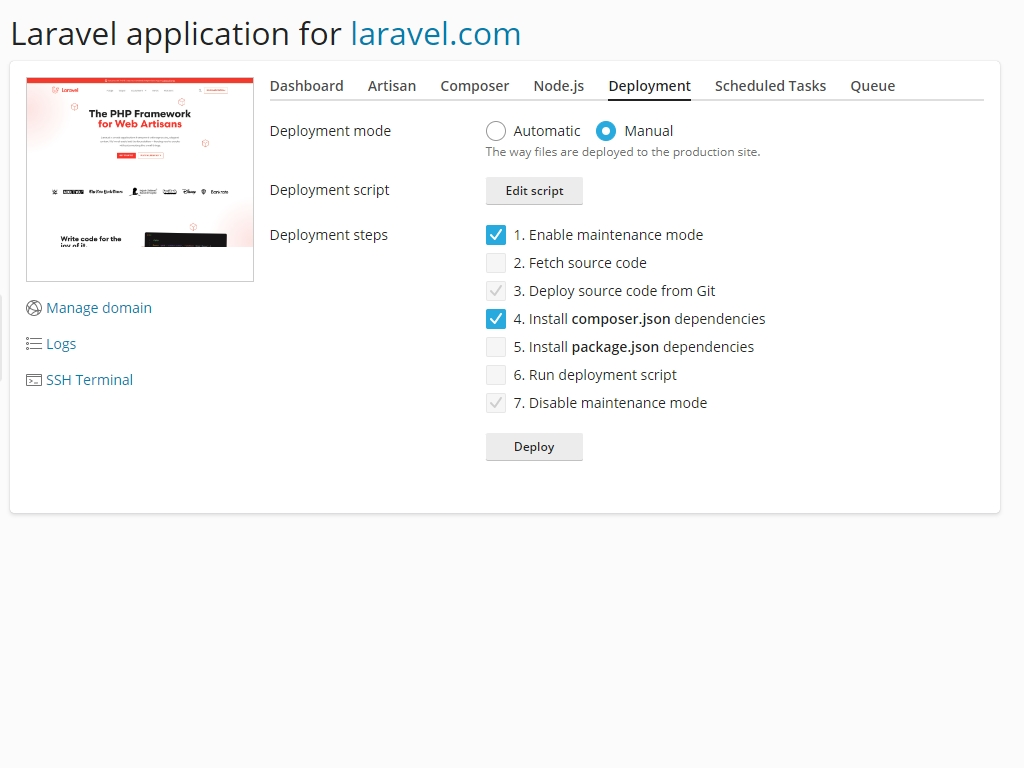Open the Node.js tab
Screen dimensions: 1024x768
(x=558, y=86)
